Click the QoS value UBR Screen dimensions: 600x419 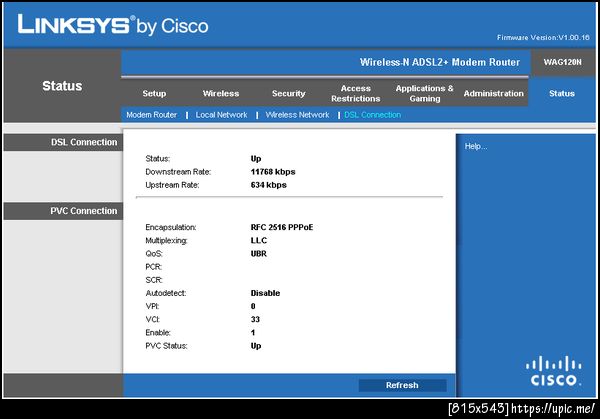259,254
